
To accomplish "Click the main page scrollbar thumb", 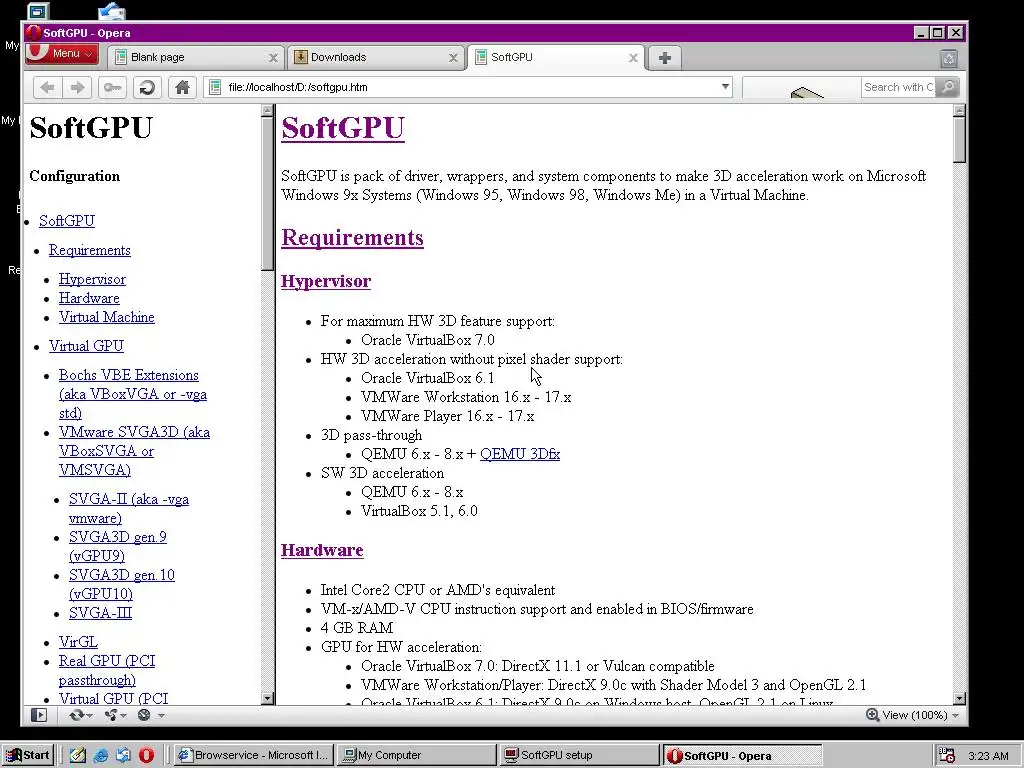I will [959, 140].
